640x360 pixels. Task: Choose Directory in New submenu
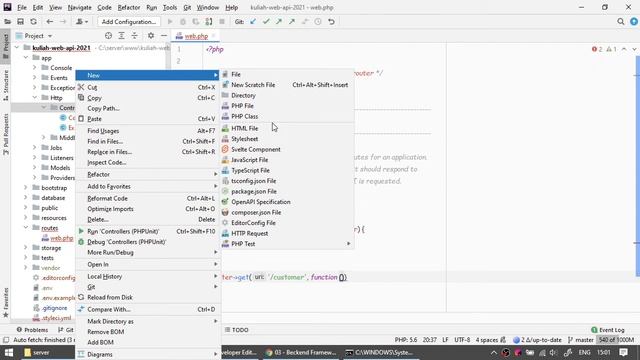(243, 96)
